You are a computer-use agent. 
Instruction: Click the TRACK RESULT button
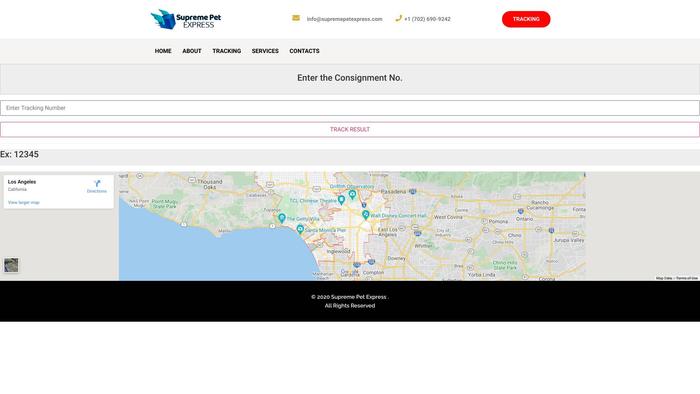click(350, 129)
